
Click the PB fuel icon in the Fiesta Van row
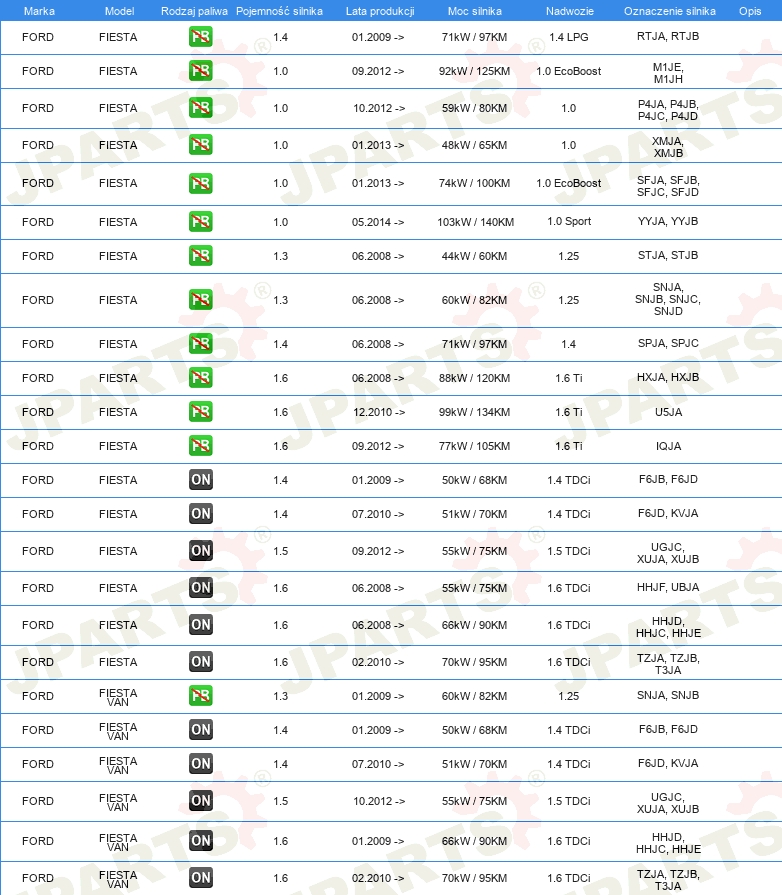click(200, 696)
